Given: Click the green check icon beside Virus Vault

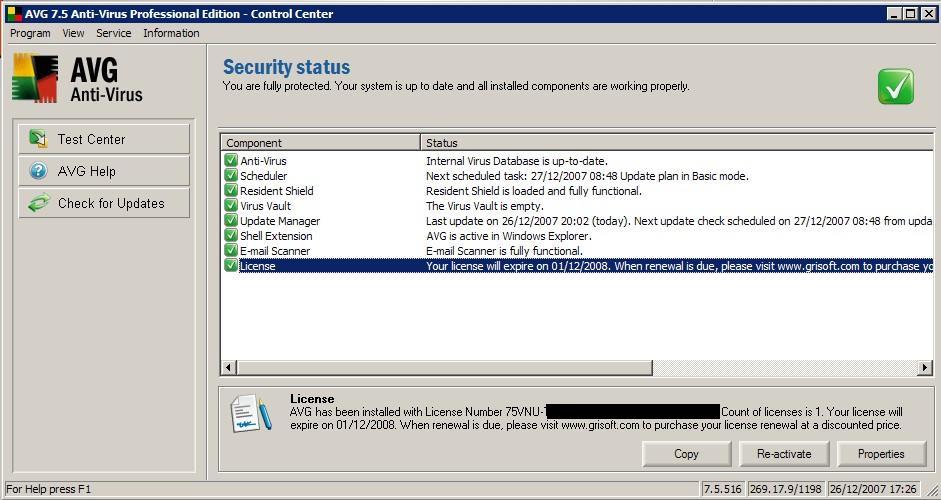Looking at the screenshot, I should pyautogui.click(x=231, y=205).
